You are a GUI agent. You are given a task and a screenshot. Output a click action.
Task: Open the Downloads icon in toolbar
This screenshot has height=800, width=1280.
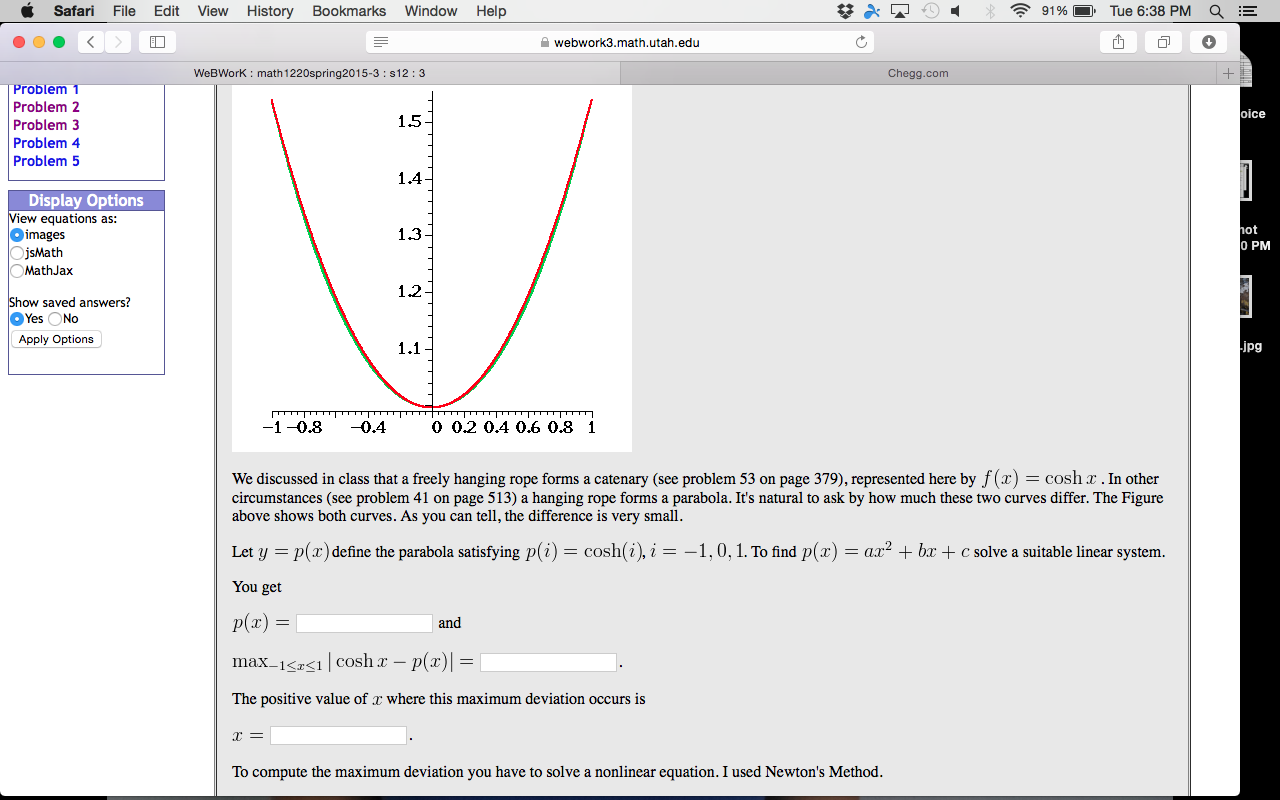coord(1208,42)
